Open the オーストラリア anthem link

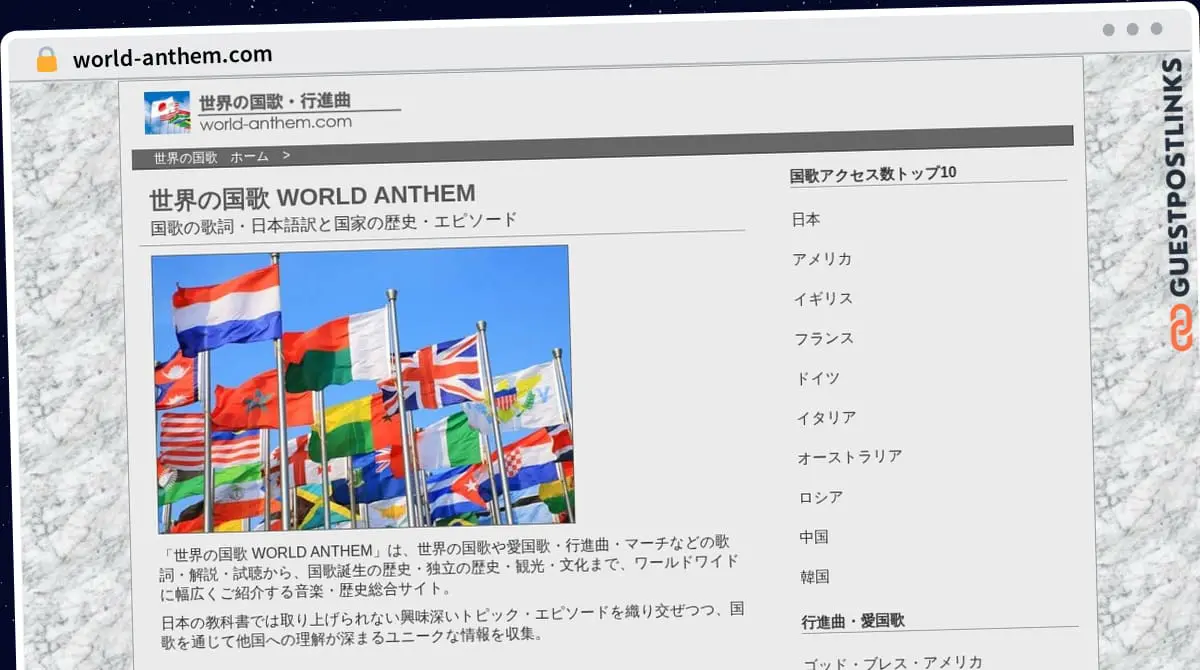point(849,457)
